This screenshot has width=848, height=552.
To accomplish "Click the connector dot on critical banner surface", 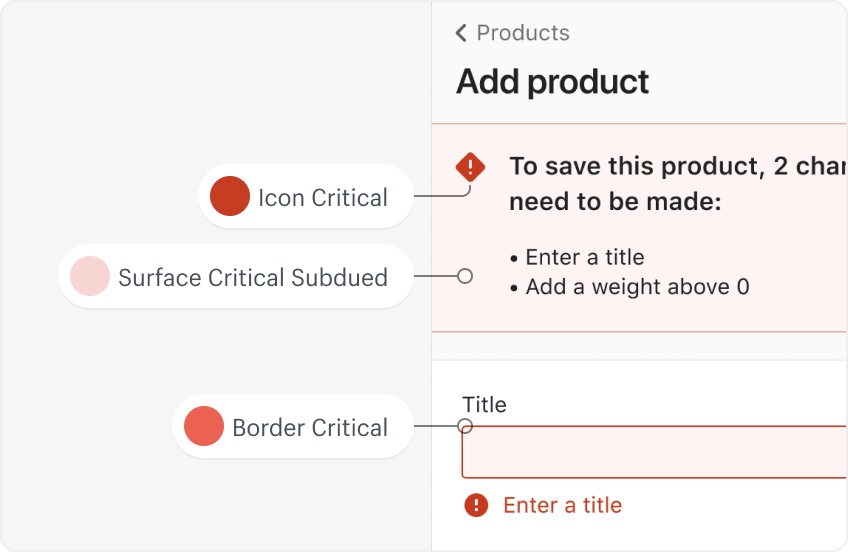I will coord(465,276).
